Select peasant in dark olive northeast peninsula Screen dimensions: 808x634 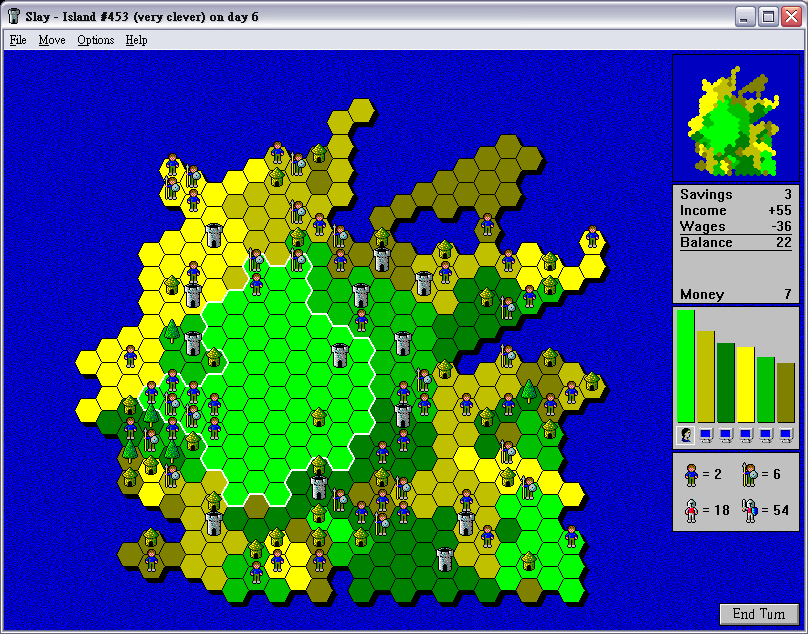(x=487, y=225)
